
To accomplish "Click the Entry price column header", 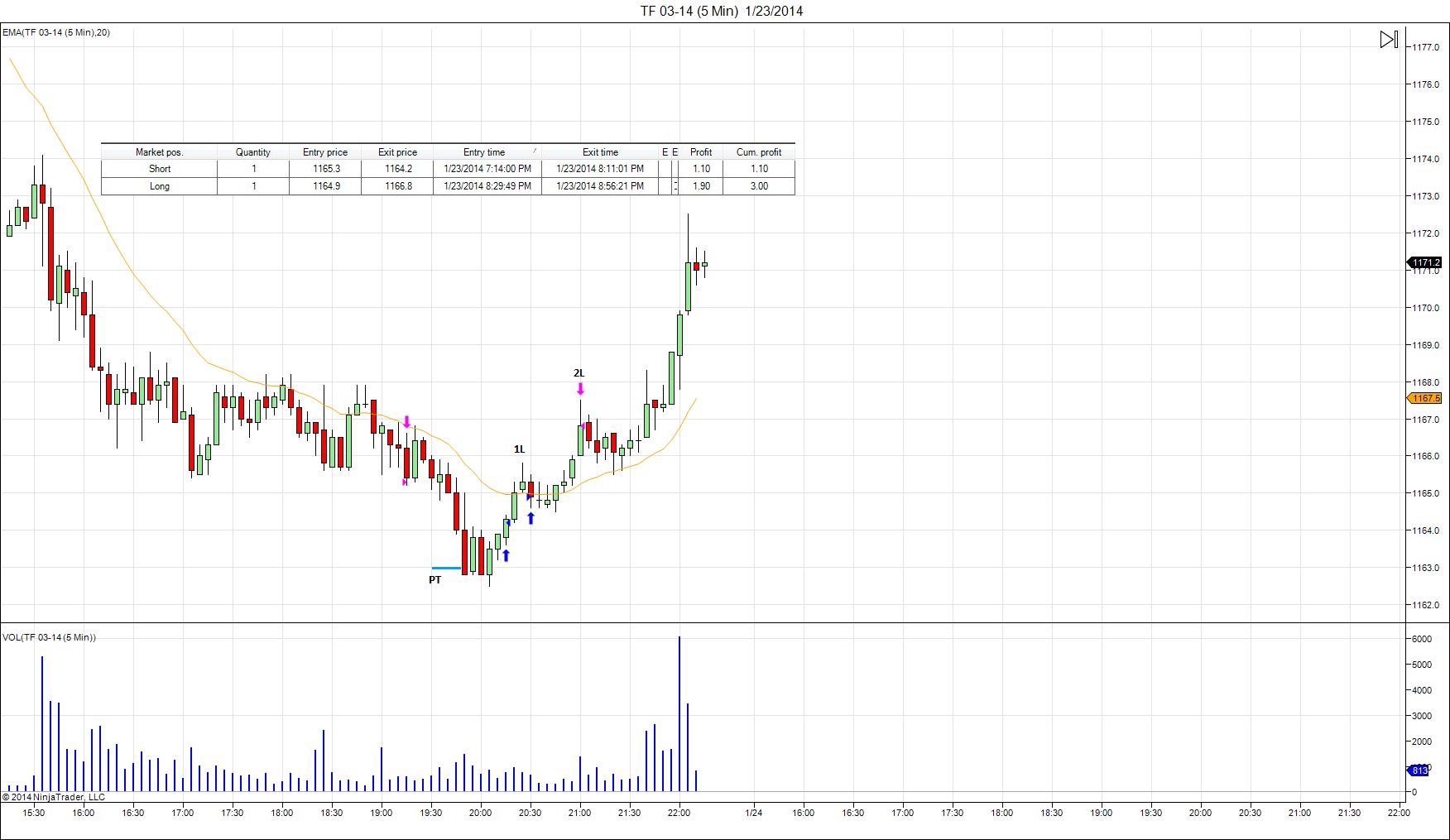I will [x=325, y=152].
